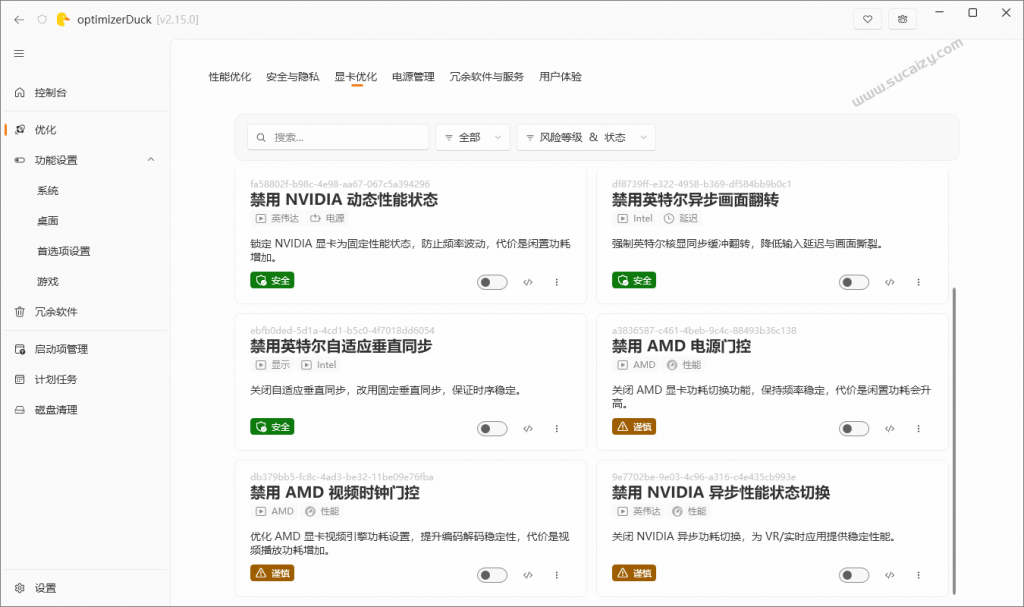The height and width of the screenshot is (607, 1024).
Task: Click 英伟达 tag on NVIDIA 动态性能状态 card
Action: pyautogui.click(x=277, y=218)
